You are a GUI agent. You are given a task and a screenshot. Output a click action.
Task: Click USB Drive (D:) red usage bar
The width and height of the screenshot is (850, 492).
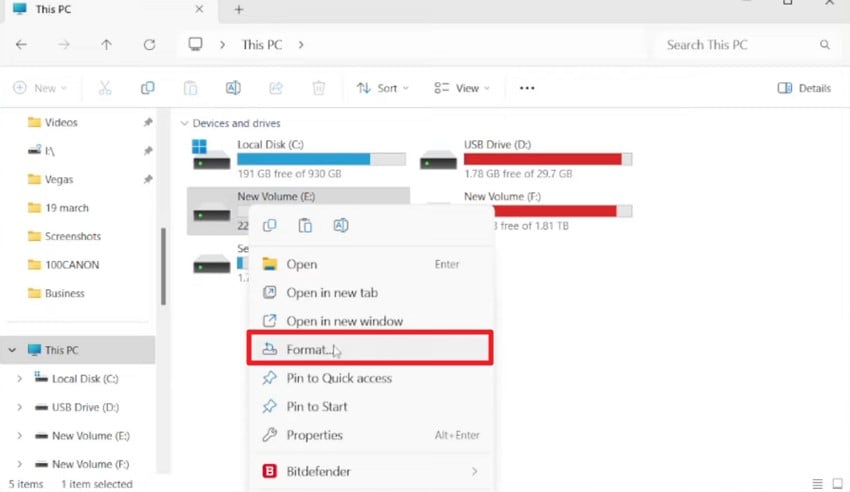[548, 159]
